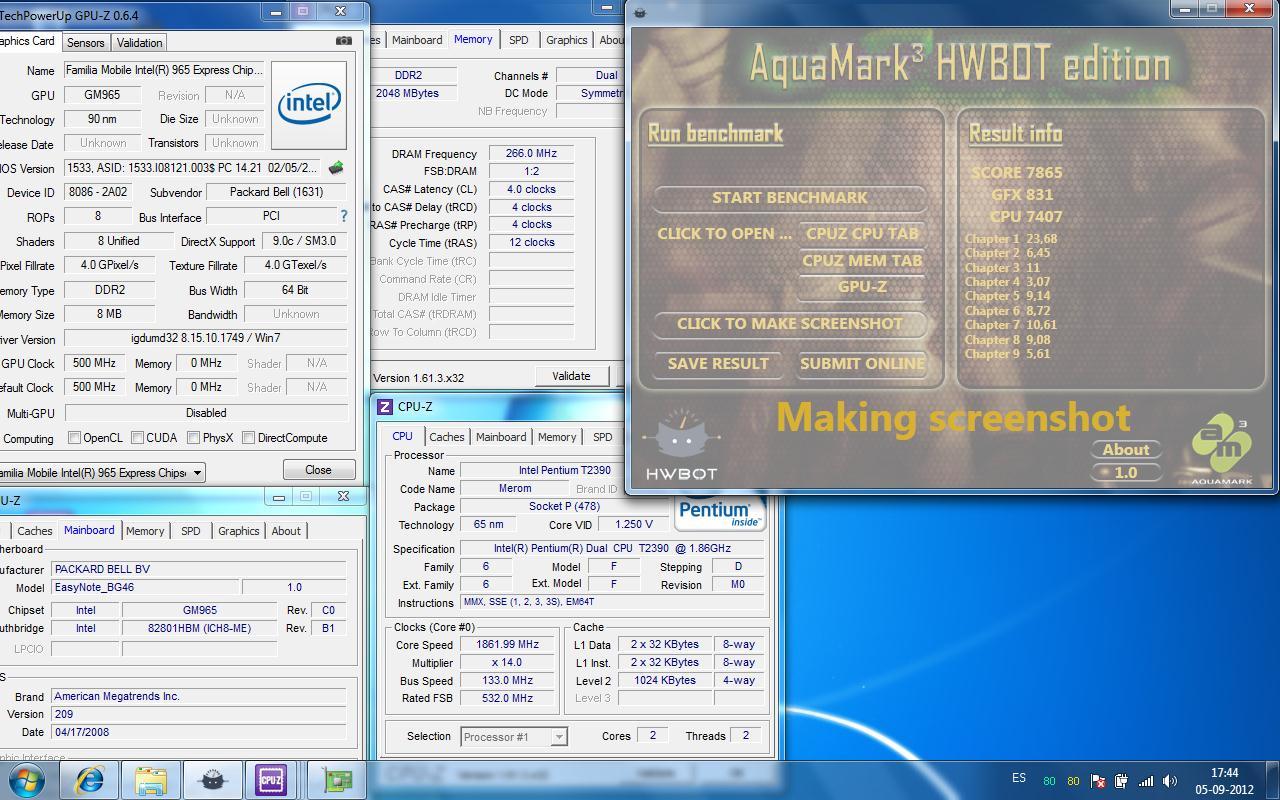Open the GPU selection dropdown in GPU-Z
Viewport: 1280px width, 800px height.
click(197, 472)
